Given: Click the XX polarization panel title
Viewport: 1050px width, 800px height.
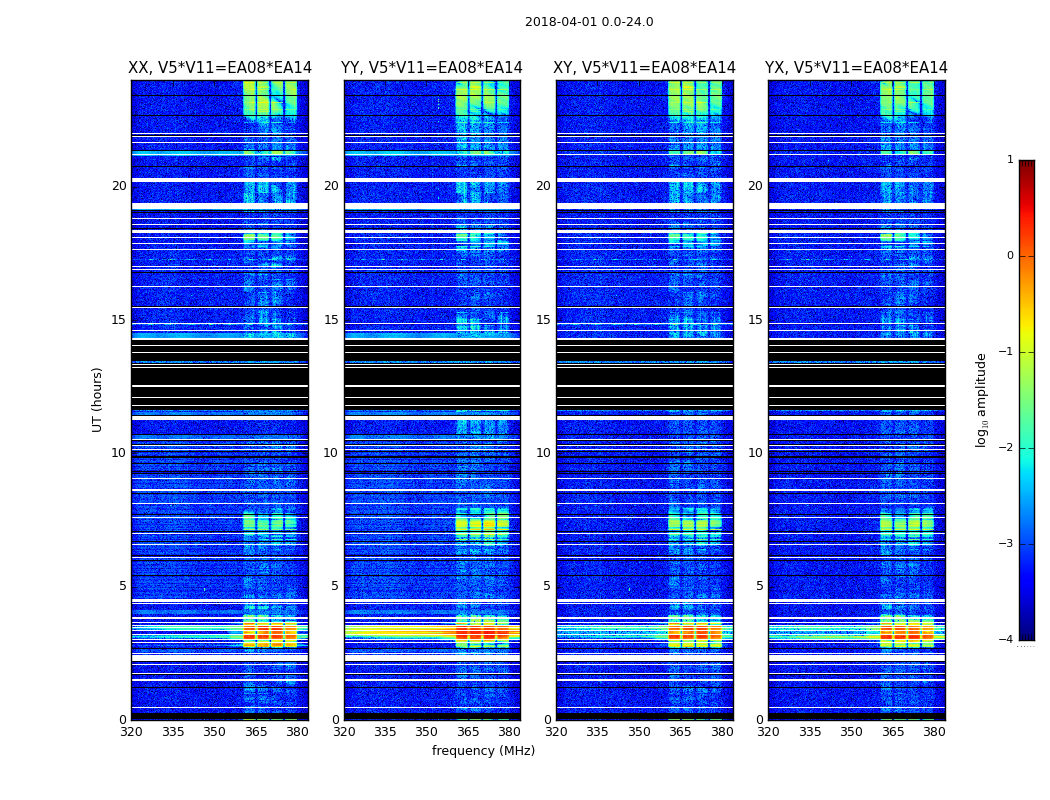Looking at the screenshot, I should [x=220, y=68].
